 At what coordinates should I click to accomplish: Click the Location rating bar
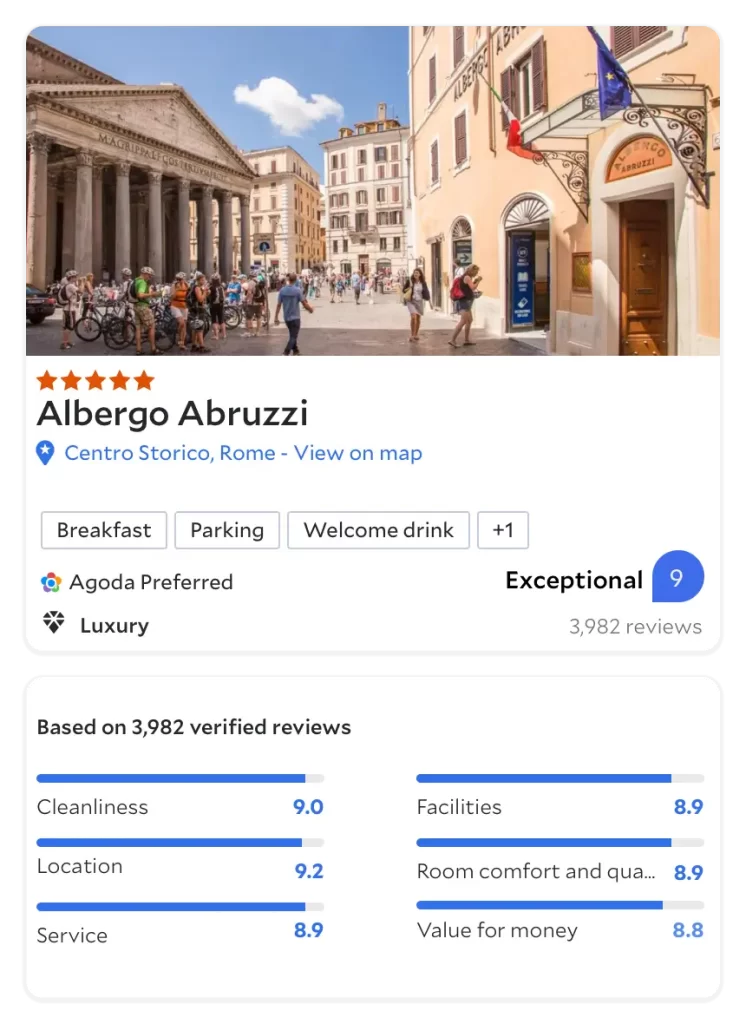180,843
